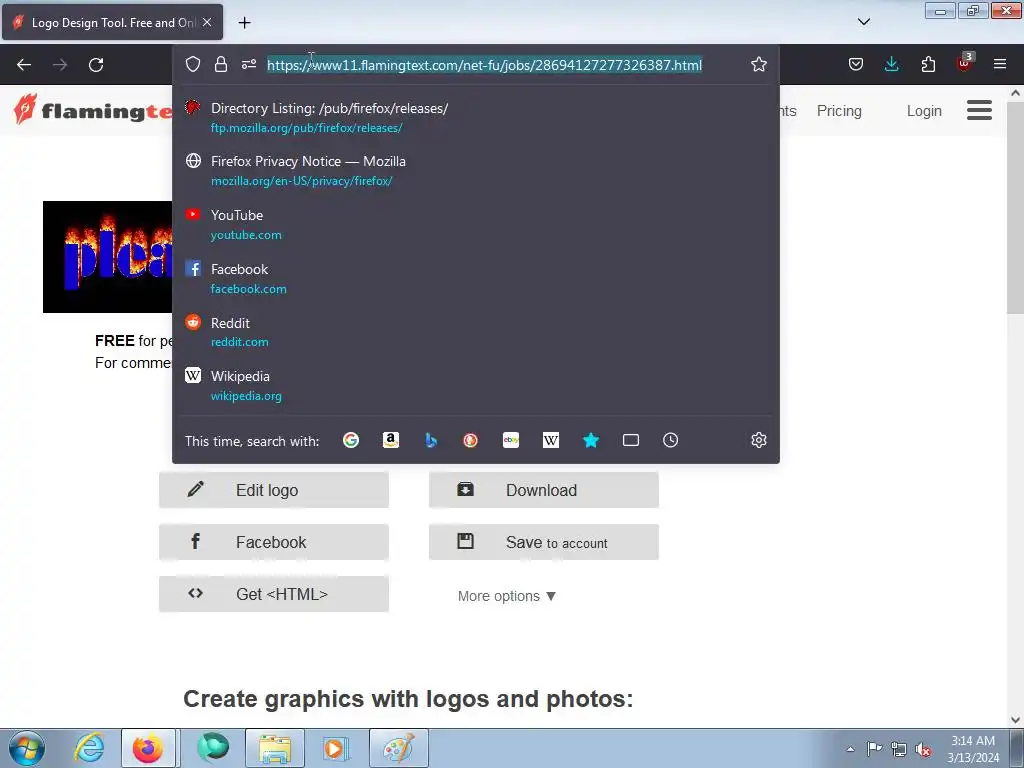Click Get <HTML> button

[274, 594]
